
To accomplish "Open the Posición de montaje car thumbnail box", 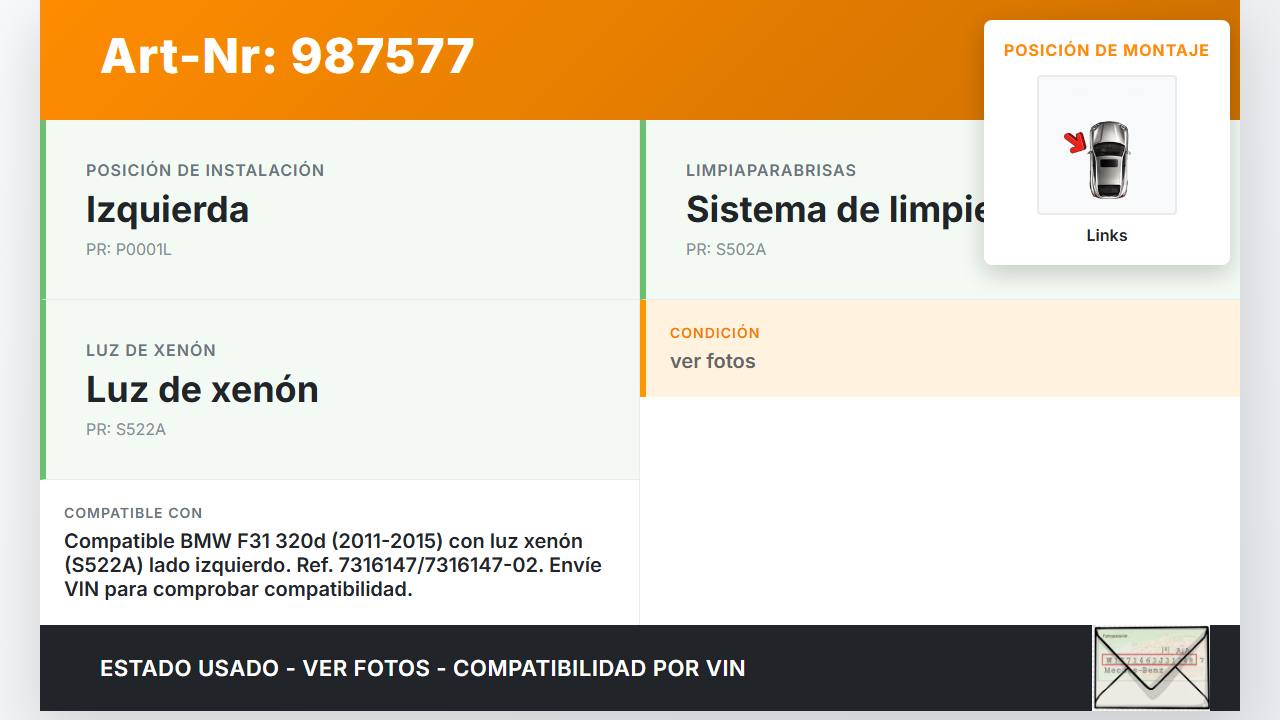I will point(1107,145).
